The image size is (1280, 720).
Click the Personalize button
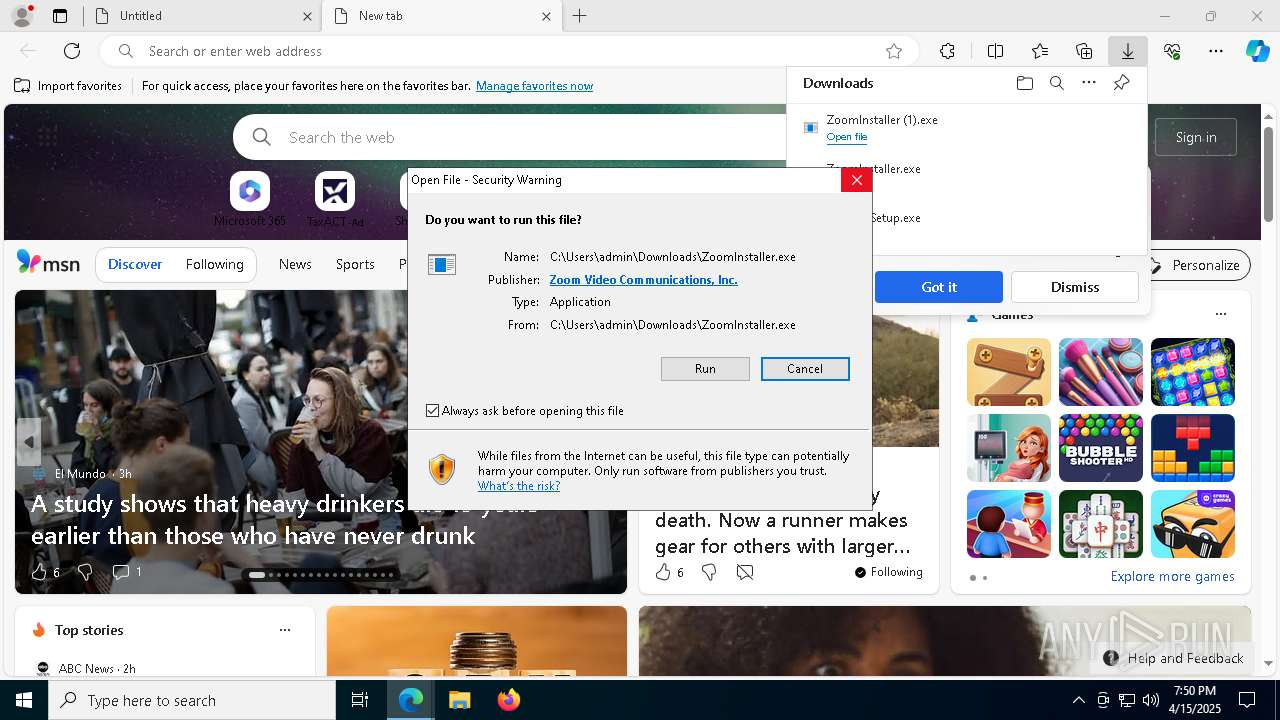(x=1196, y=265)
